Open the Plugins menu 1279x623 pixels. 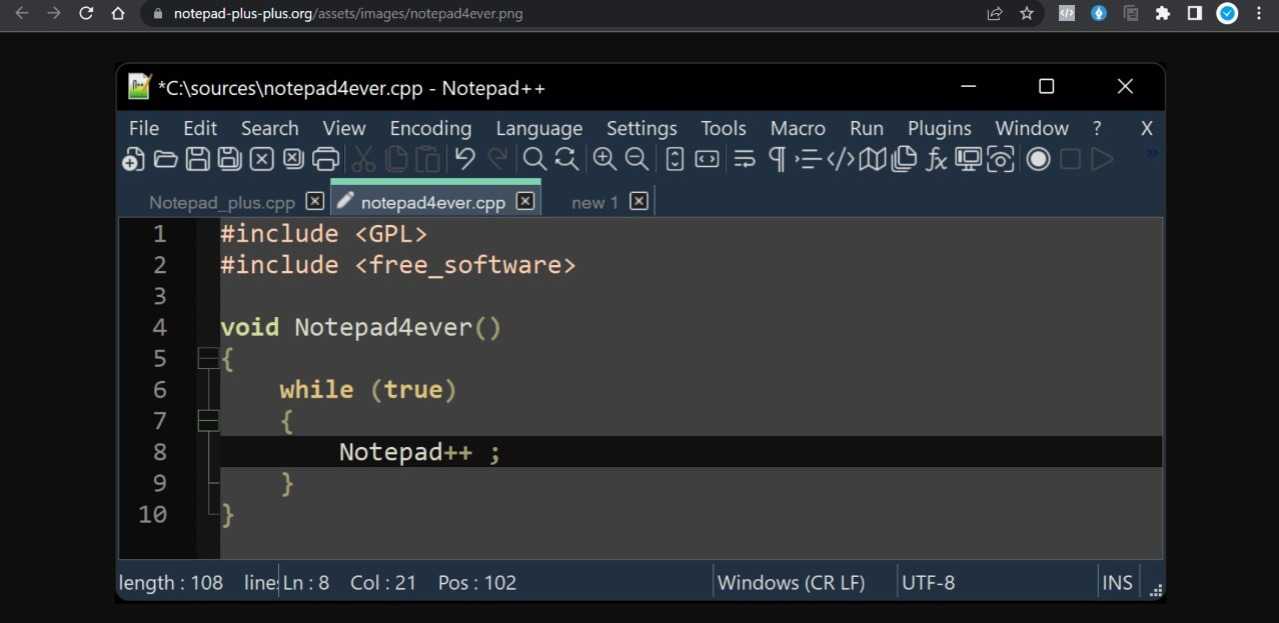pos(940,128)
